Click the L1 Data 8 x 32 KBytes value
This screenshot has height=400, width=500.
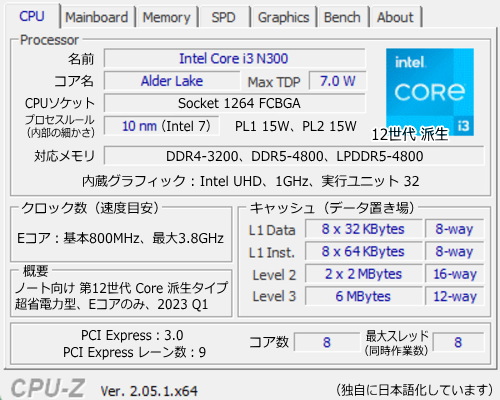point(363,229)
